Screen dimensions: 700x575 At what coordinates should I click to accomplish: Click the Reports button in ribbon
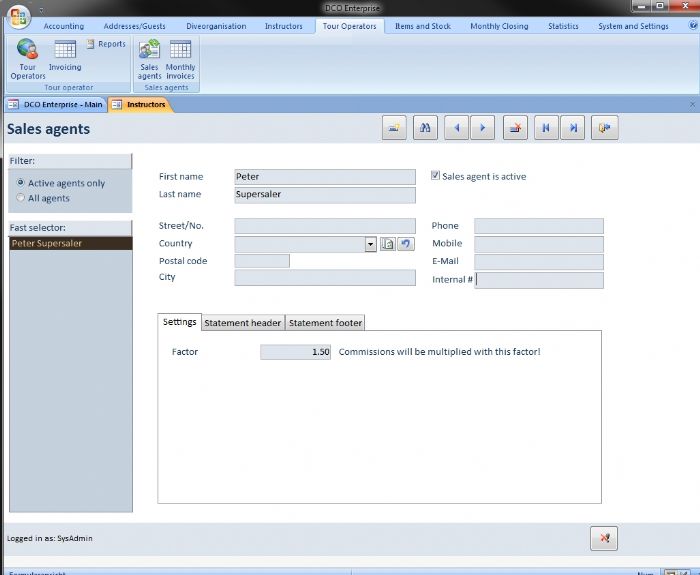click(x=105, y=44)
